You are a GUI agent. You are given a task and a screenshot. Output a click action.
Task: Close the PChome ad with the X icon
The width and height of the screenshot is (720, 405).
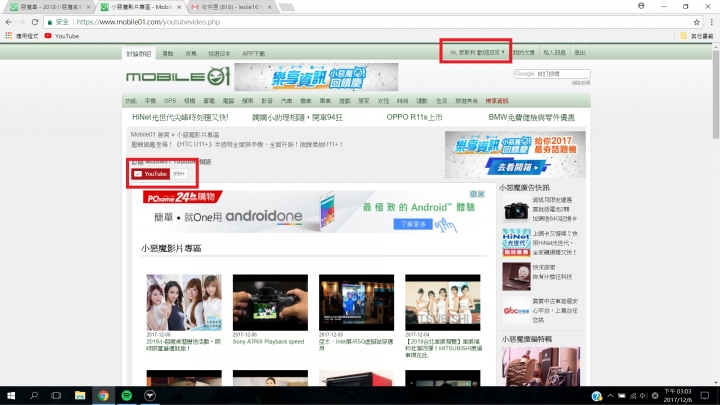click(481, 194)
